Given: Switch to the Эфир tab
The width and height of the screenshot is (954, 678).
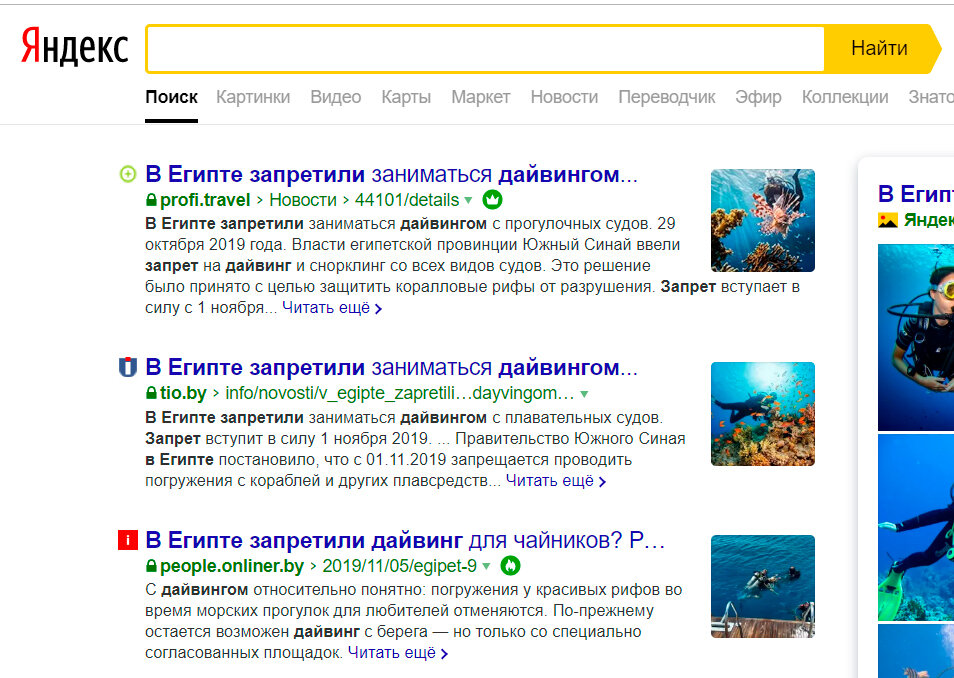Looking at the screenshot, I should [x=758, y=97].
